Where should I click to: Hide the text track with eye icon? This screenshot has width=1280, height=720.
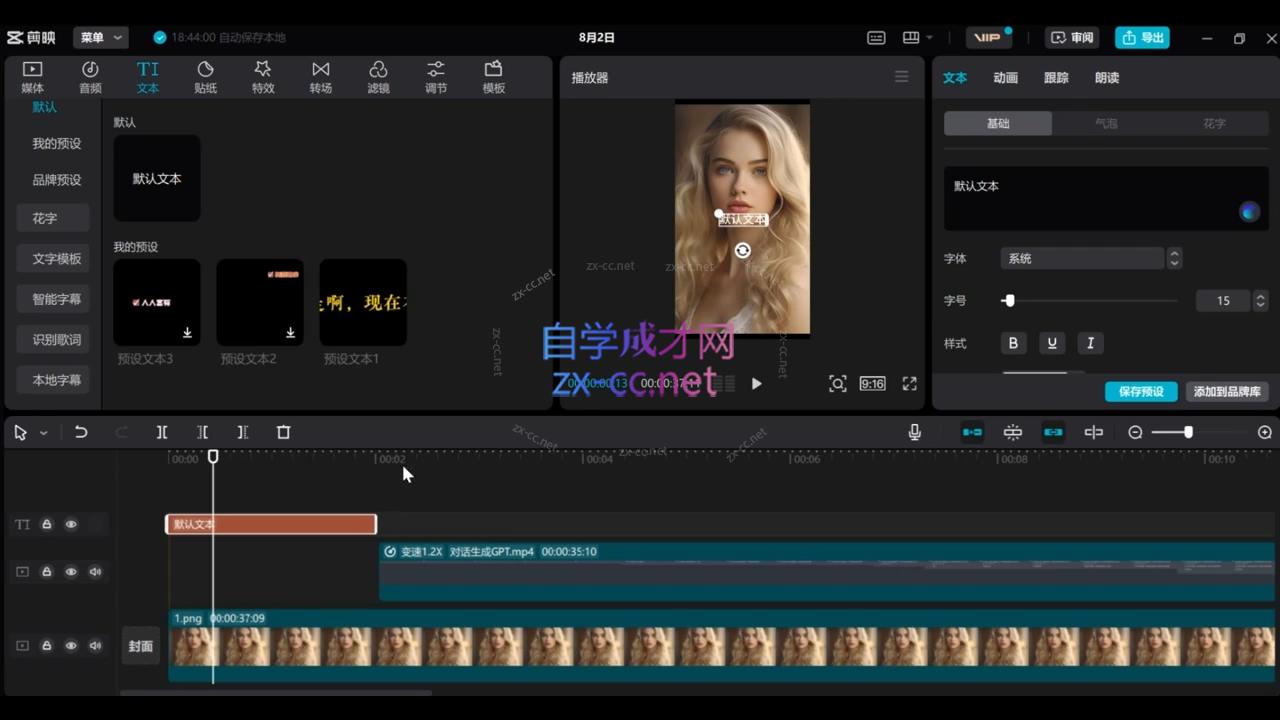tap(71, 524)
